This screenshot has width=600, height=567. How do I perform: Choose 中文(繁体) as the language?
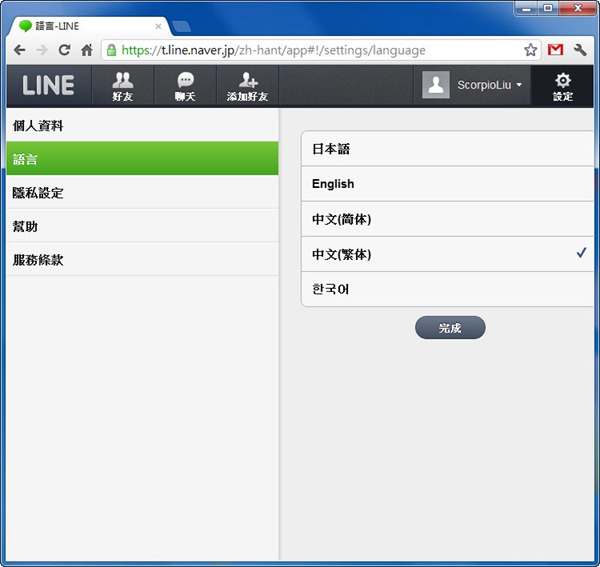click(448, 254)
